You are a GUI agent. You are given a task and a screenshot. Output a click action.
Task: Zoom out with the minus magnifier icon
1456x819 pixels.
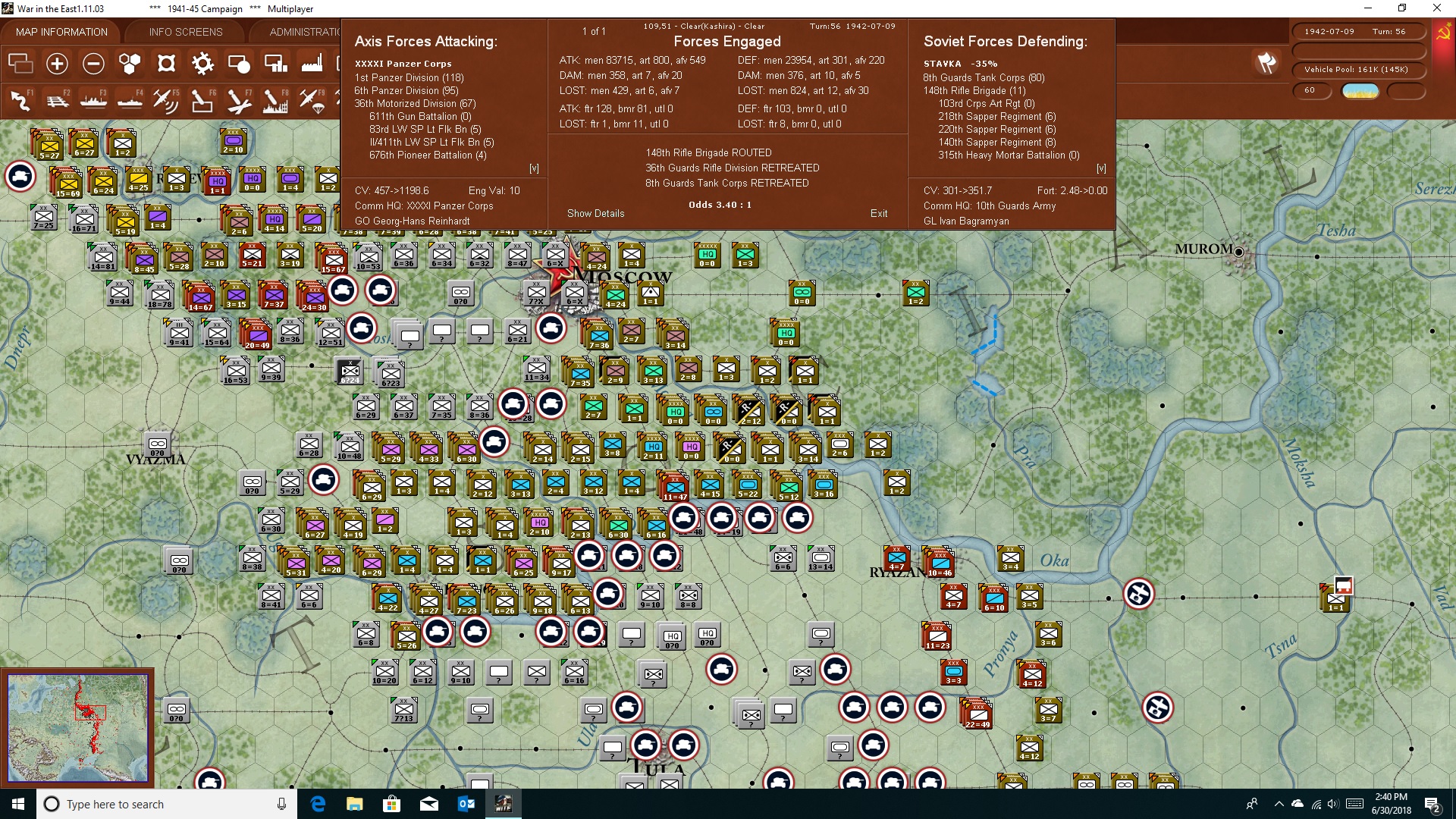tap(93, 64)
